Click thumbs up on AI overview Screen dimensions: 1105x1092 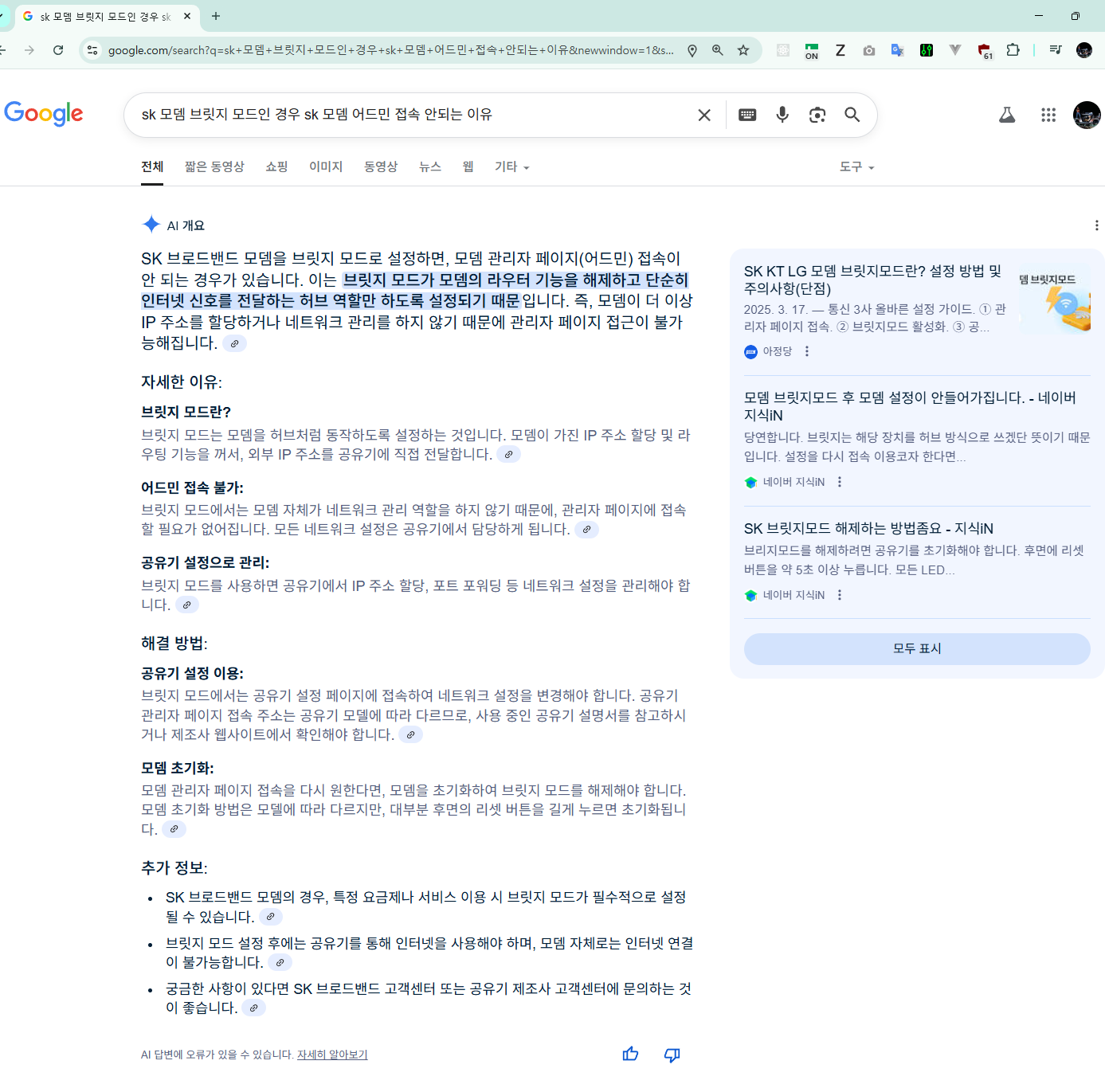(631, 1055)
